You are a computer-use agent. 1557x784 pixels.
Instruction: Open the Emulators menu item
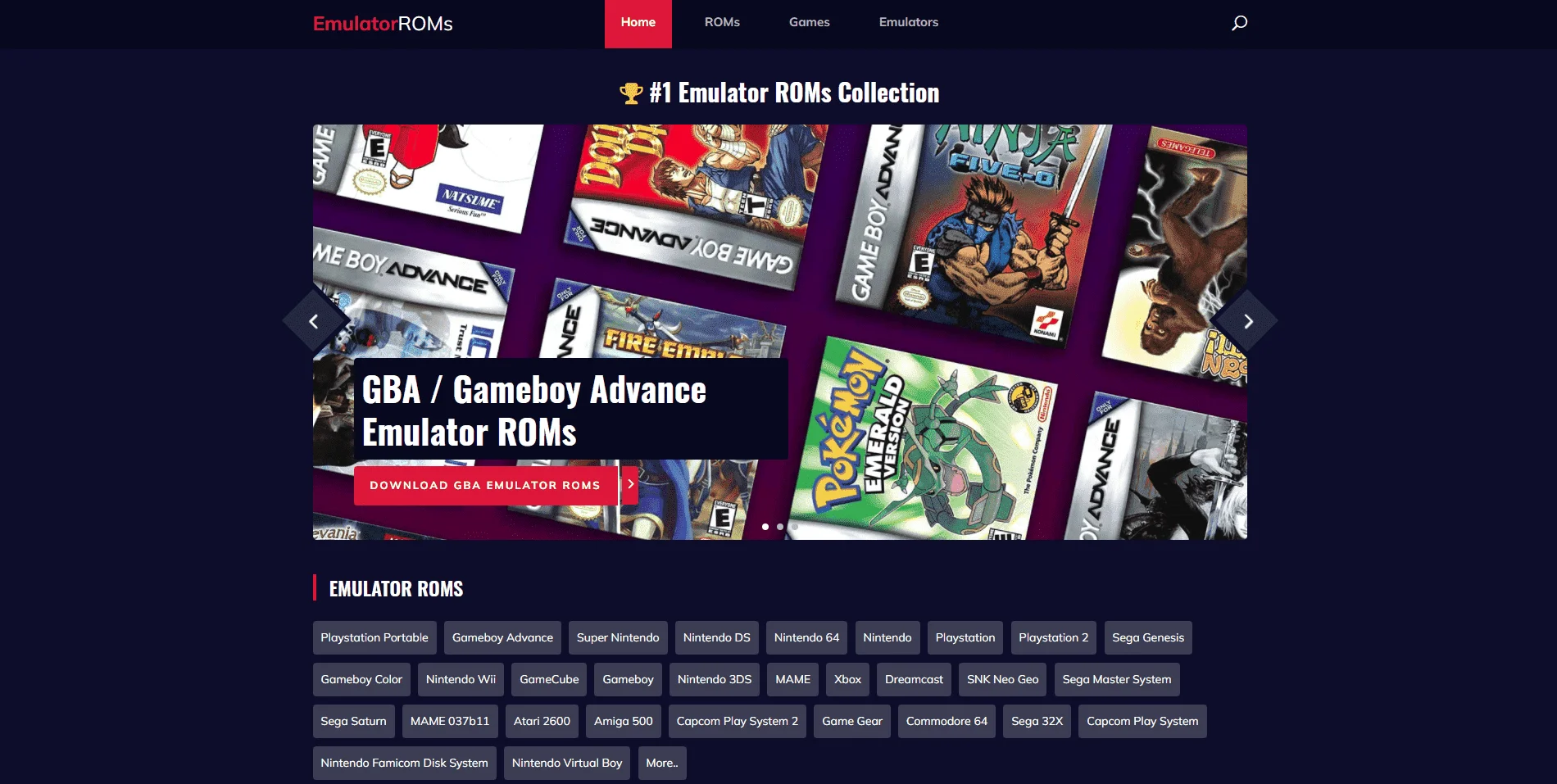(909, 23)
